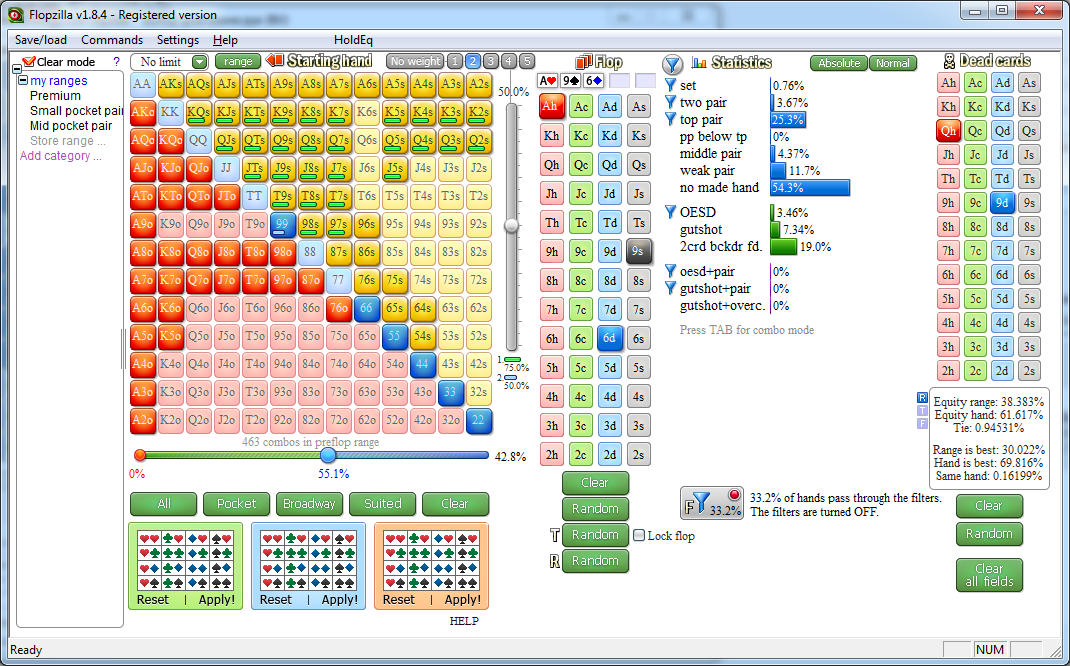Screen dimensions: 1070x666
Task: Select weight button 3
Action: (491, 61)
